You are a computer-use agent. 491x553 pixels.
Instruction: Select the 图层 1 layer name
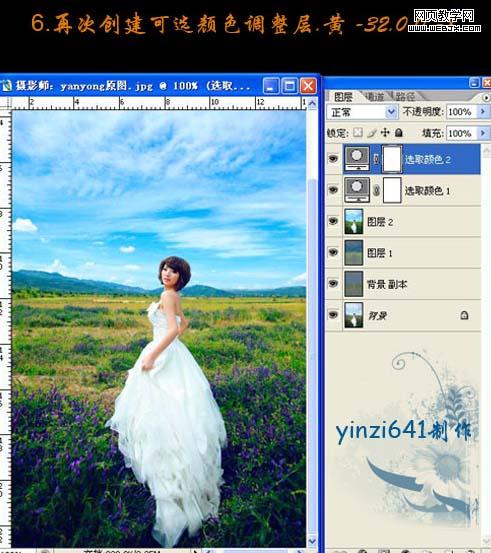coord(380,253)
